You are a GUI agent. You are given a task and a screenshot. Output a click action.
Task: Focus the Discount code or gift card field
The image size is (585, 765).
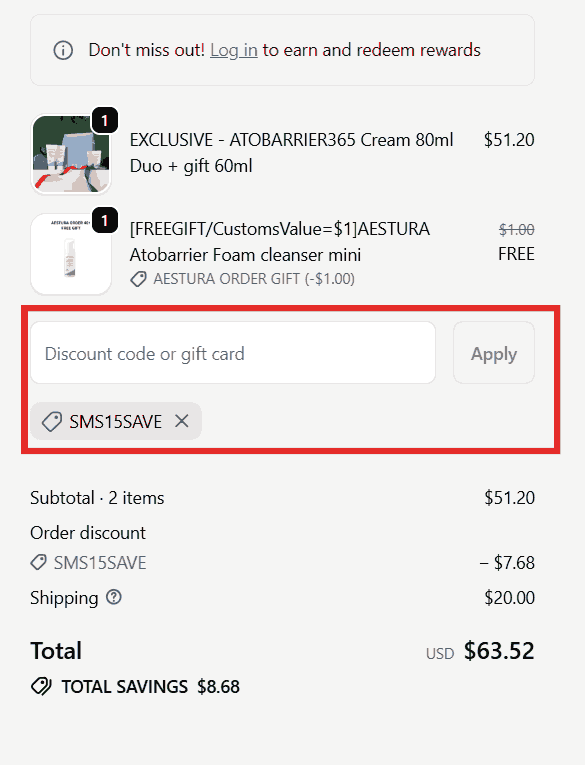[x=233, y=353]
